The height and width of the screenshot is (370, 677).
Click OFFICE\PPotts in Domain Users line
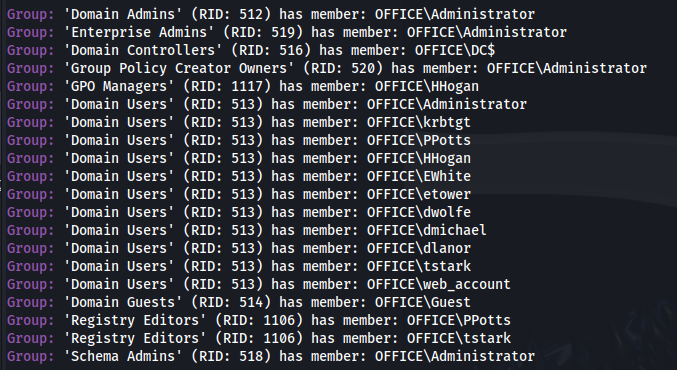[419, 140]
